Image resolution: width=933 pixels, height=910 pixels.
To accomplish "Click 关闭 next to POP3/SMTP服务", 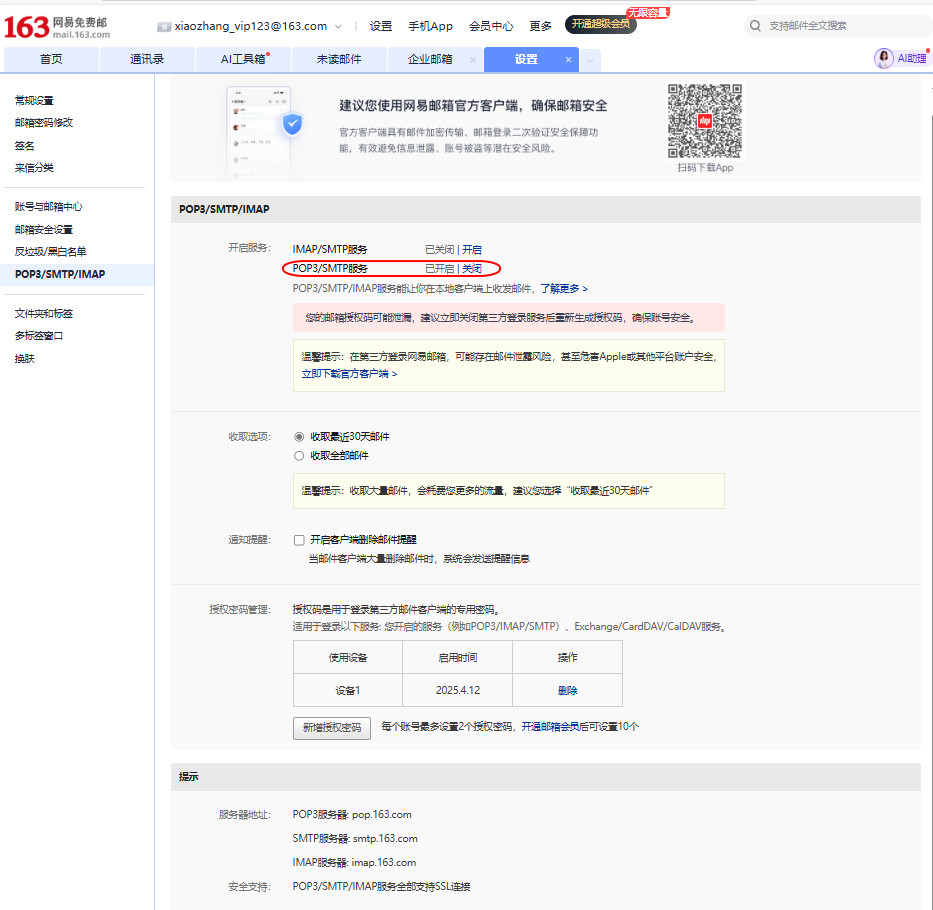I will point(471,269).
